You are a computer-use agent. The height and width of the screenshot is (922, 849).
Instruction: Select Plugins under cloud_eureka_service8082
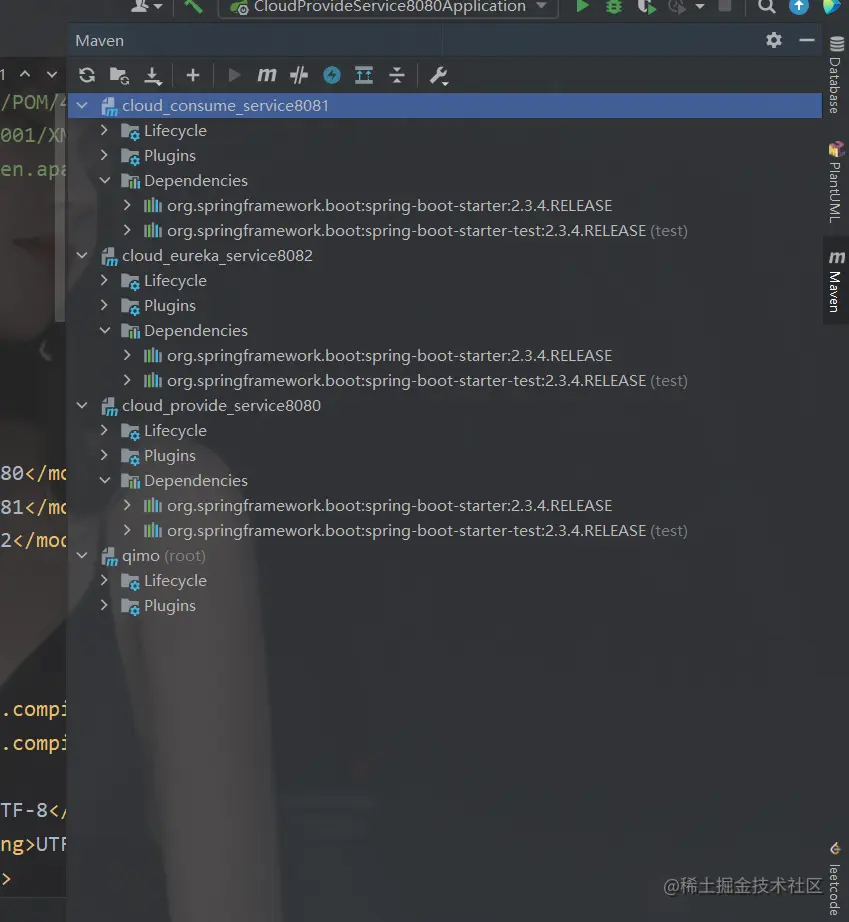[x=444, y=306]
